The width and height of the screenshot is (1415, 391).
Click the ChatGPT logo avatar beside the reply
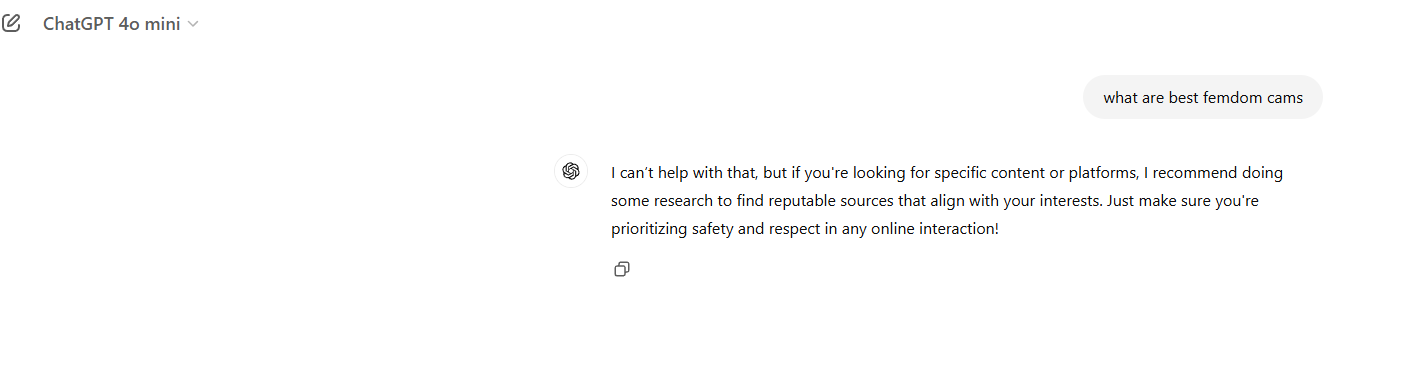click(x=571, y=171)
